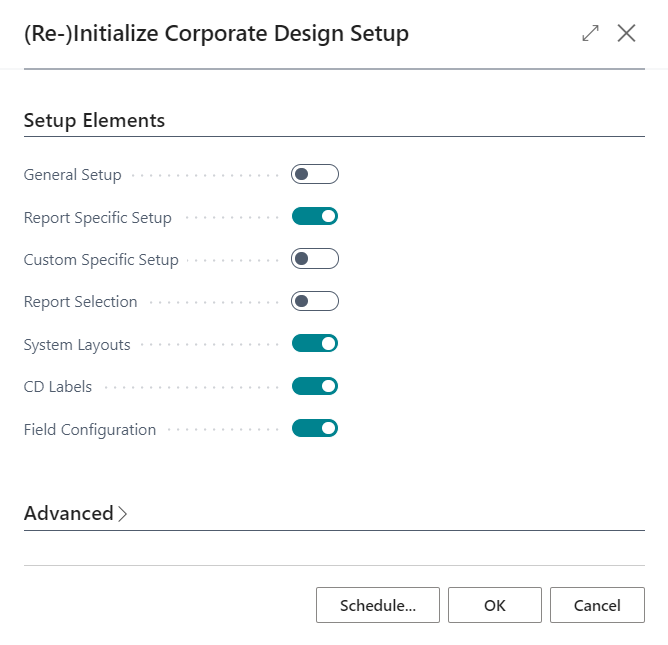Open the Schedule... dialog
This screenshot has height=645, width=668.
pos(377,605)
